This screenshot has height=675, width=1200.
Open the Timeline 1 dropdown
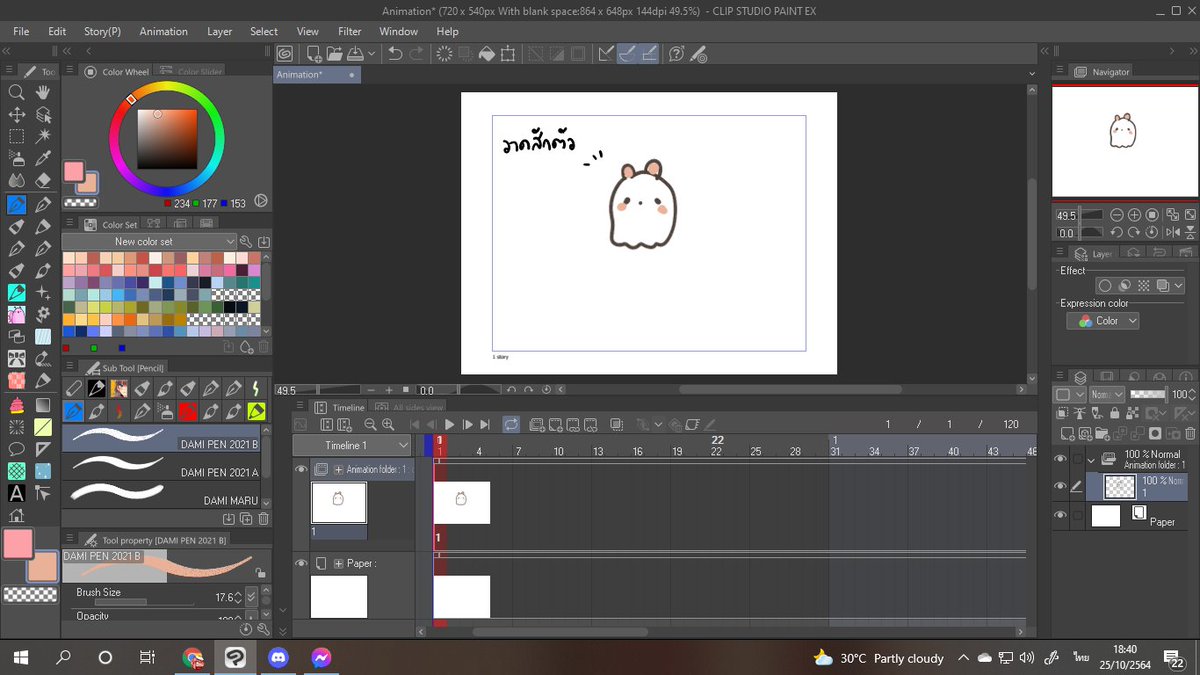click(x=352, y=445)
